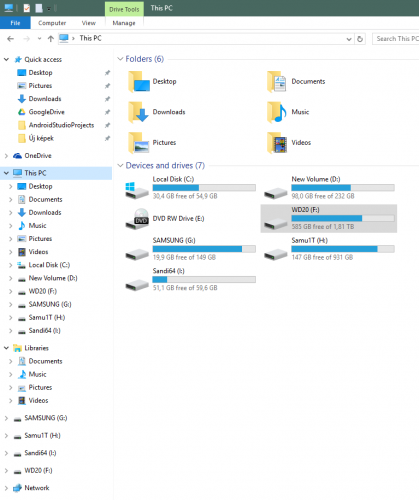
Task: Select Videos under Libraries
Action: (38, 401)
